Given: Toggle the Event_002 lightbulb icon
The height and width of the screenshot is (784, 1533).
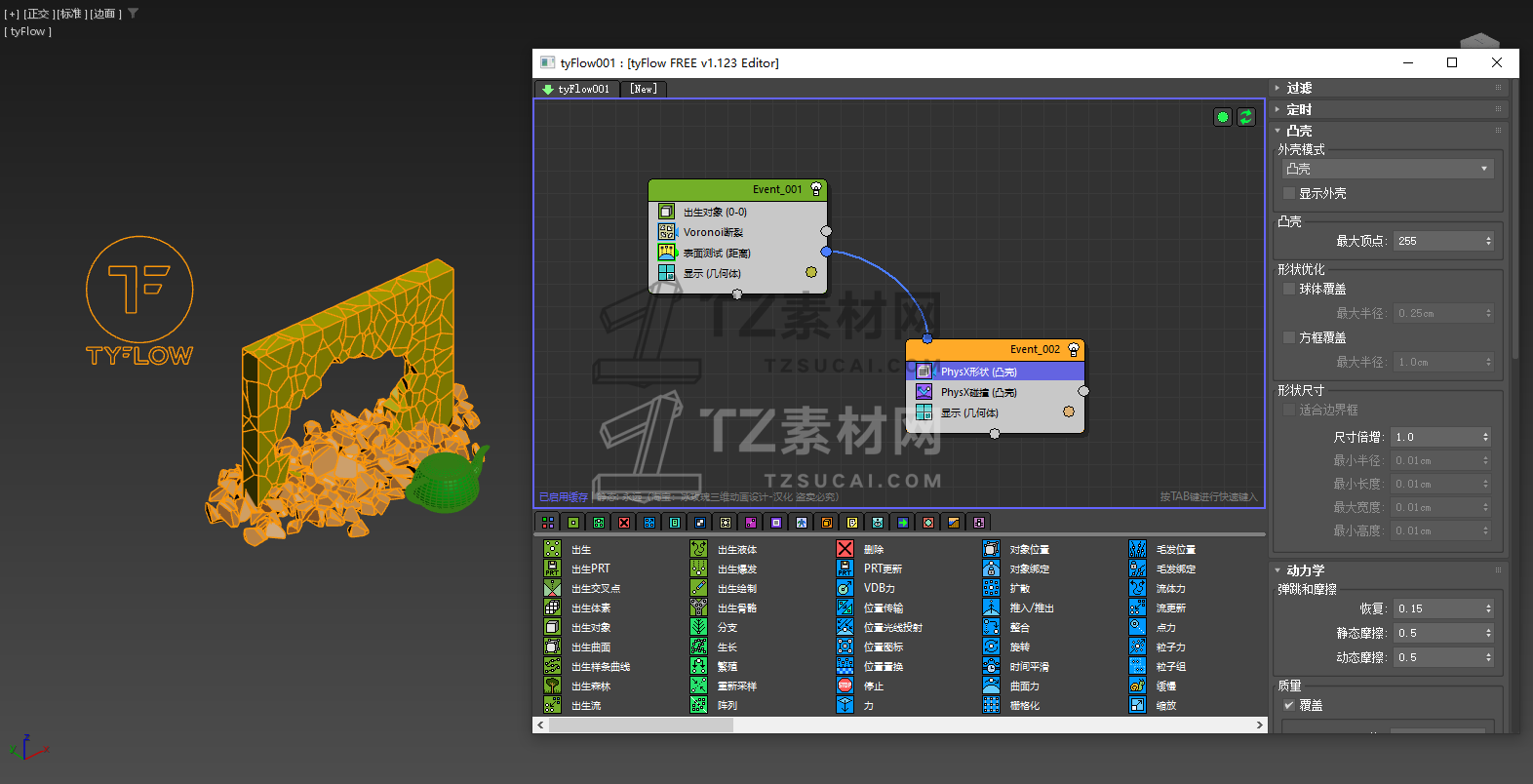Looking at the screenshot, I should click(1074, 349).
